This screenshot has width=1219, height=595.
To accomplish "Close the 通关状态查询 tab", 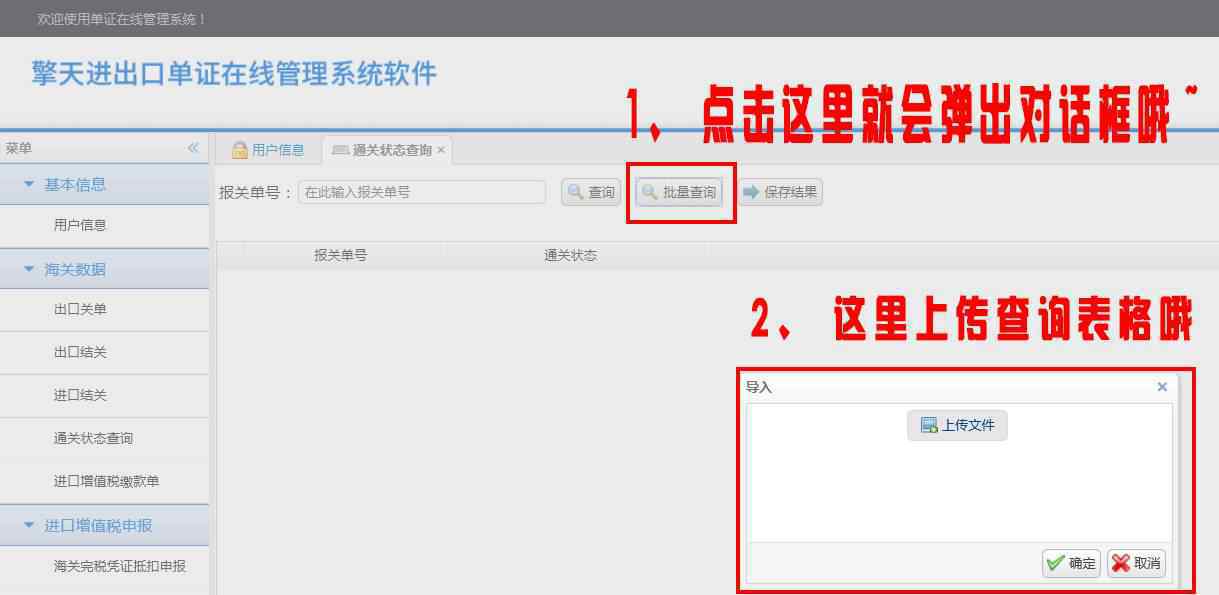I will tap(441, 150).
